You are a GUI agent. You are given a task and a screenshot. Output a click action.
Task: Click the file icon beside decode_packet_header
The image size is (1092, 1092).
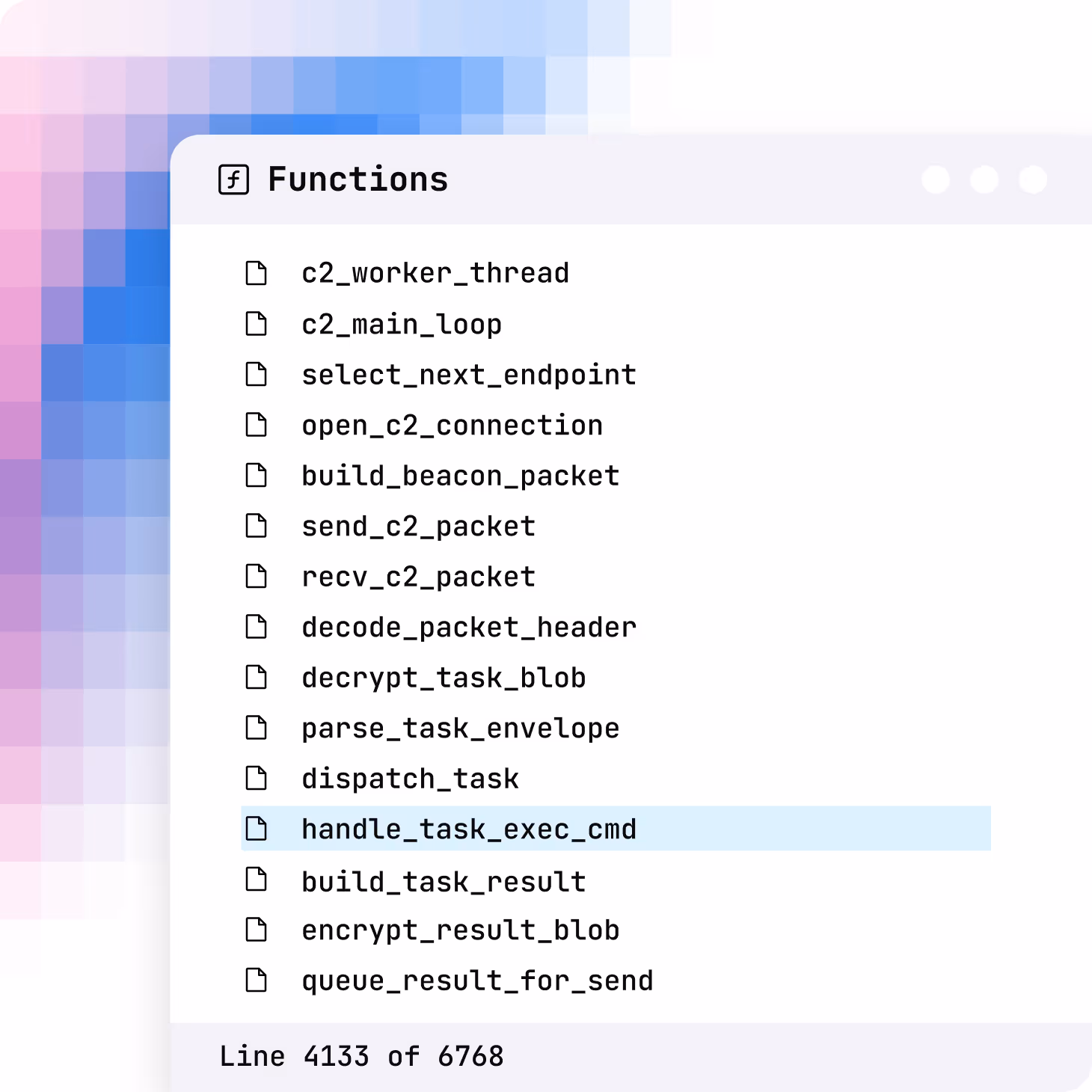[257, 628]
